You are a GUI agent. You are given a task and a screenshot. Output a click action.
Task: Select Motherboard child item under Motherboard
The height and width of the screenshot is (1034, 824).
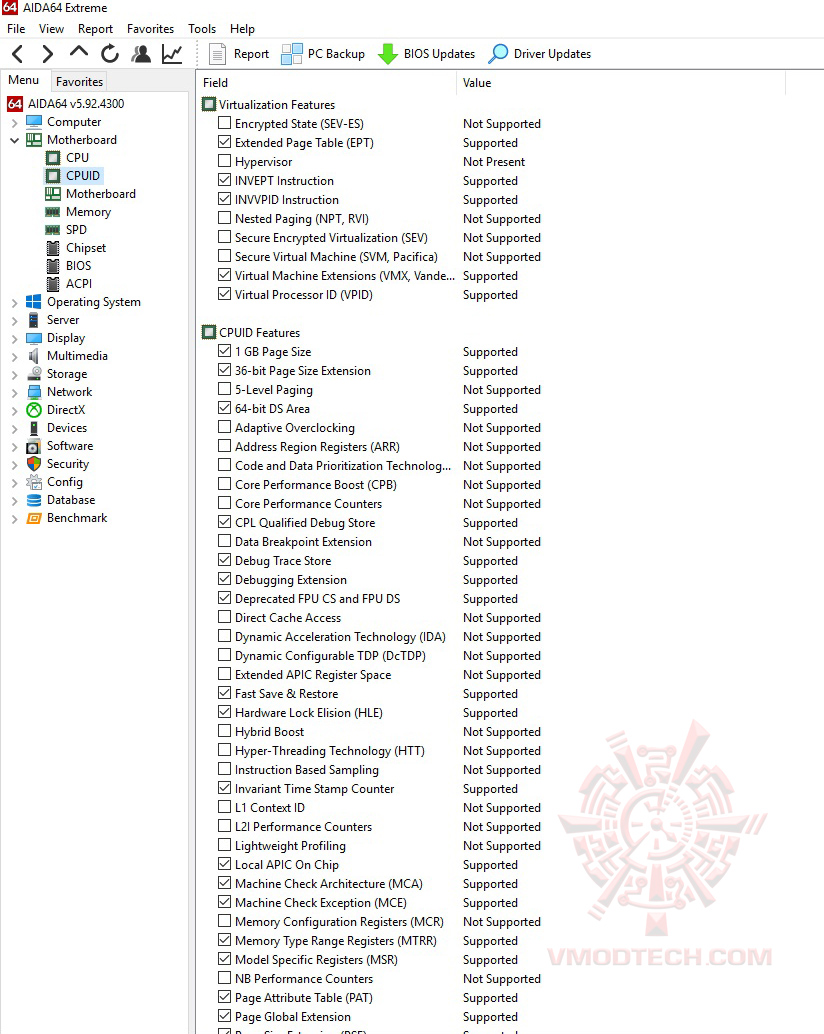100,194
